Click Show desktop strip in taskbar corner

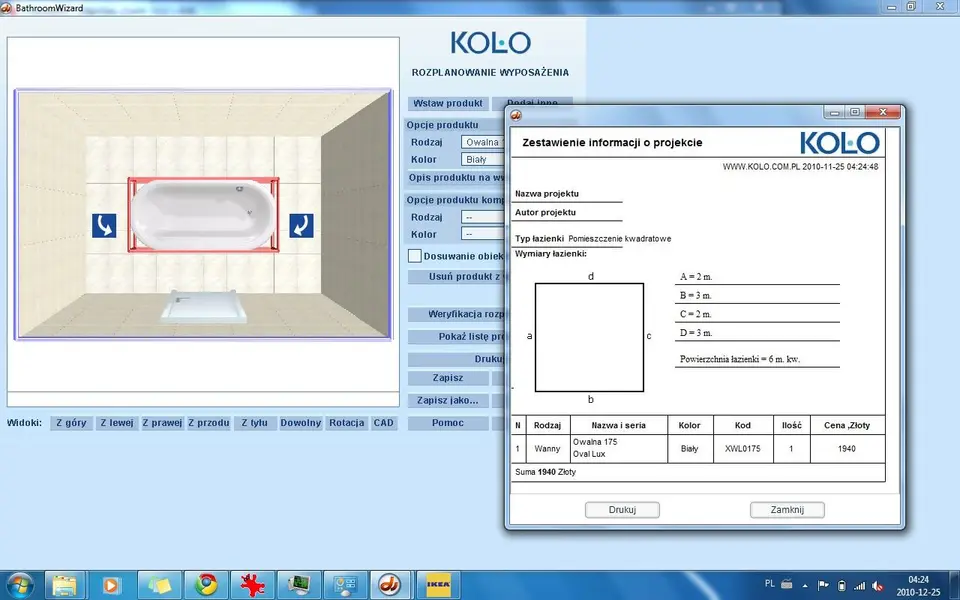(x=955, y=585)
